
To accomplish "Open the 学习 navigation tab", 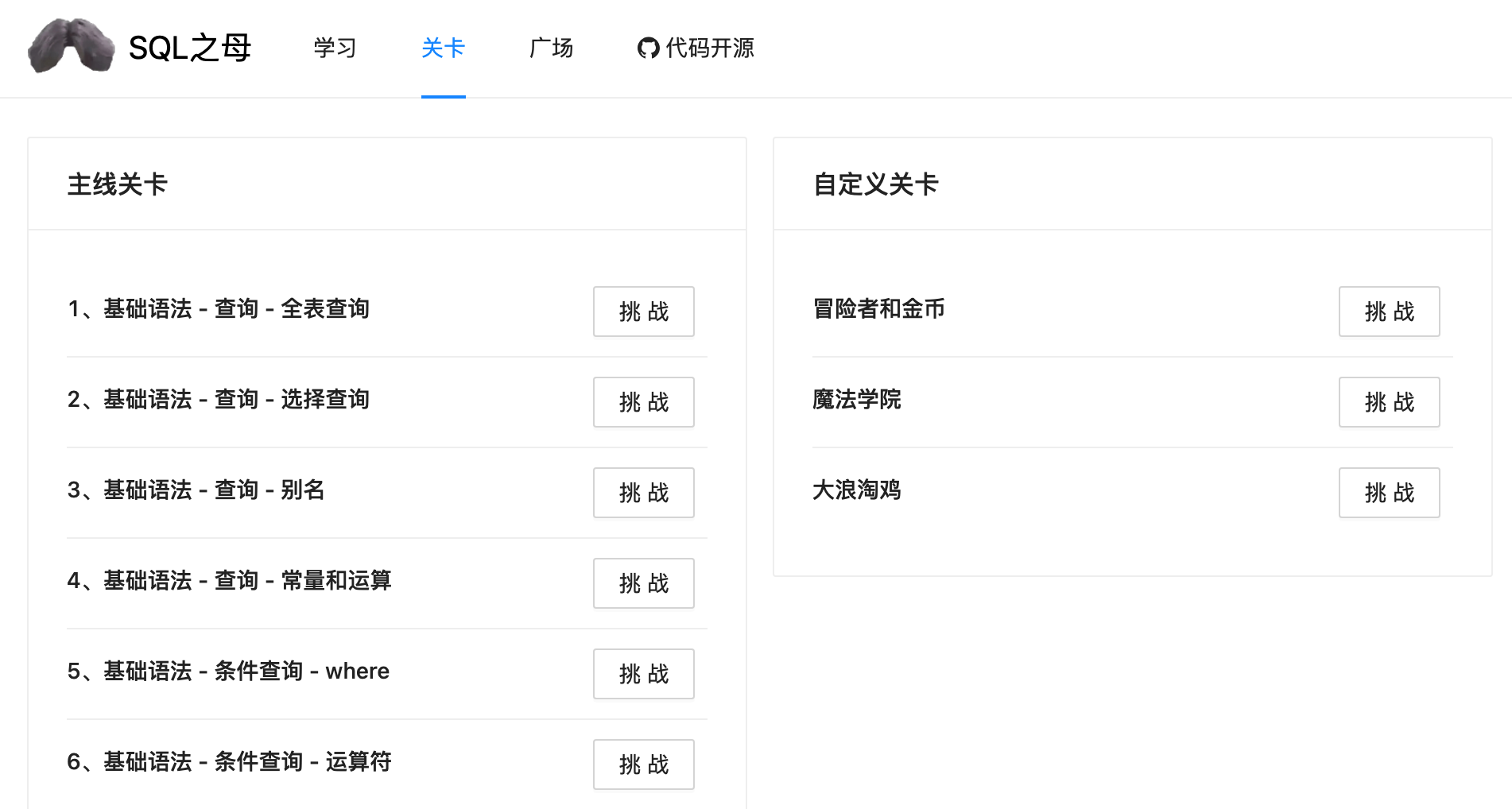I will click(x=335, y=48).
